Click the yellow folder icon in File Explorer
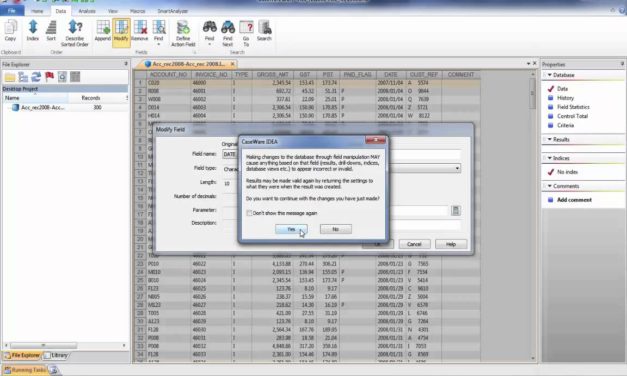The height and width of the screenshot is (376, 627). pos(10,77)
